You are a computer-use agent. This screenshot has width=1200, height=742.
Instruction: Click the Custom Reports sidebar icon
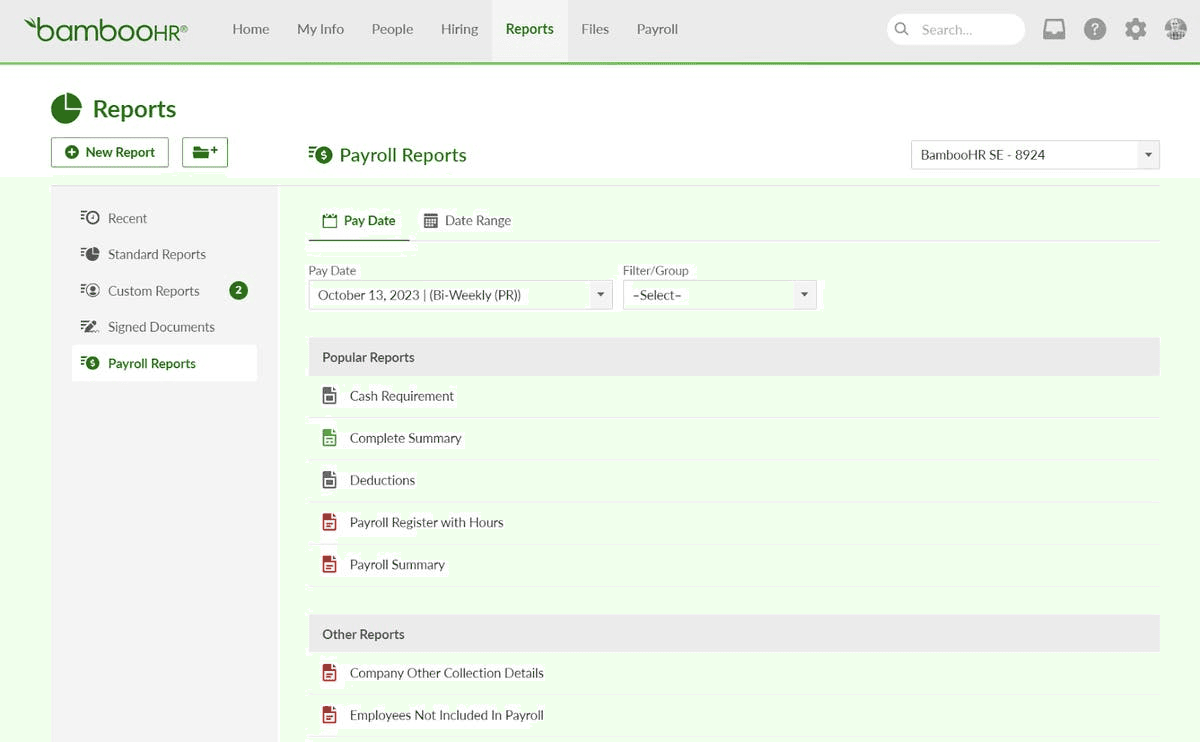(90, 291)
